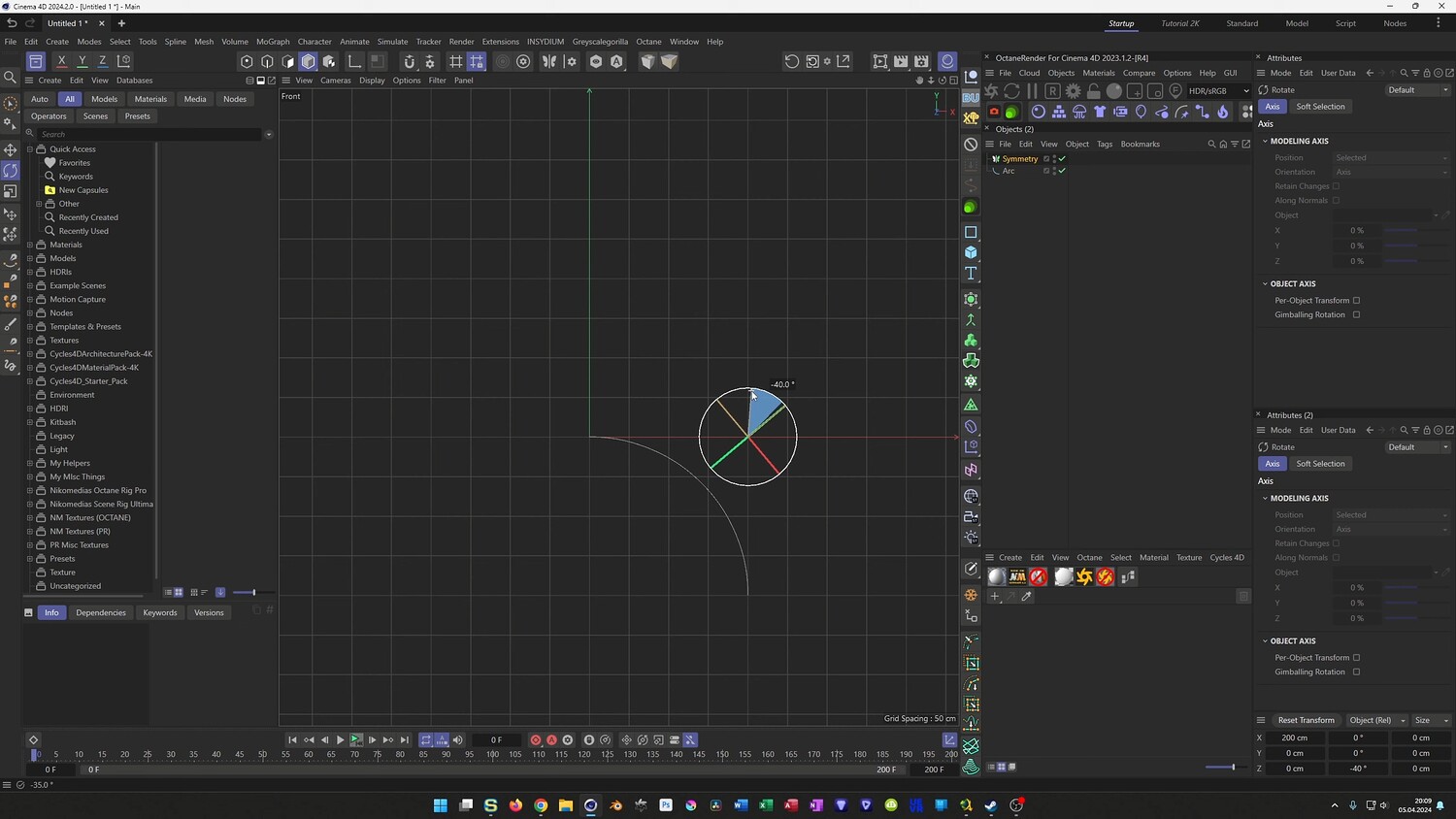Toggle the Symmetry object's enable checkmark
Viewport: 1456px width, 819px height.
tap(1062, 159)
